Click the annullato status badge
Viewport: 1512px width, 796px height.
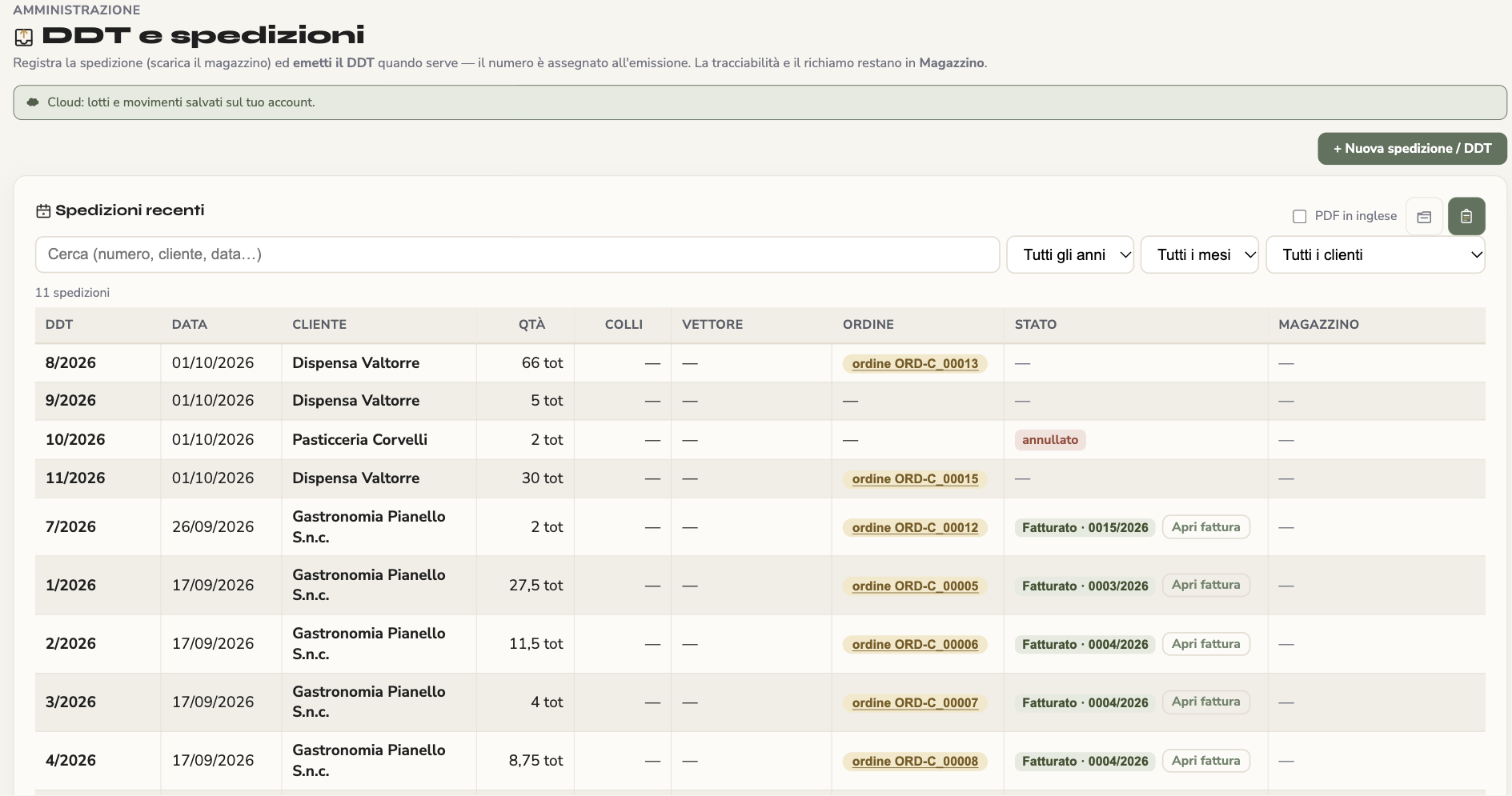1050,440
